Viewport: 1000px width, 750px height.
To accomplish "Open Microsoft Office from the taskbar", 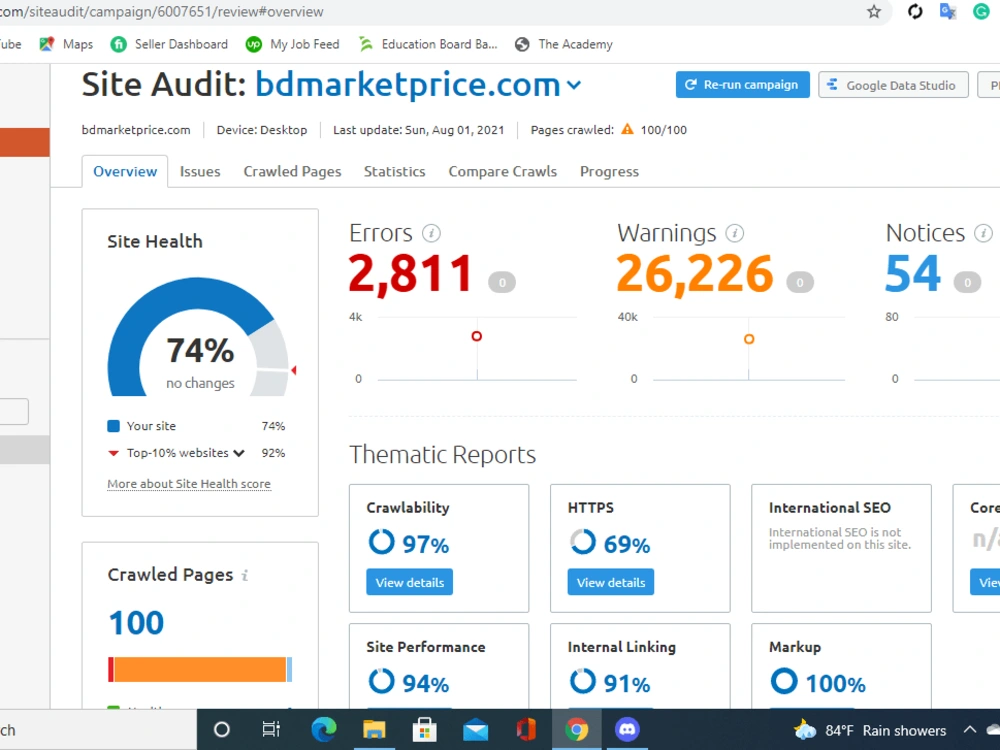I will pos(526,729).
